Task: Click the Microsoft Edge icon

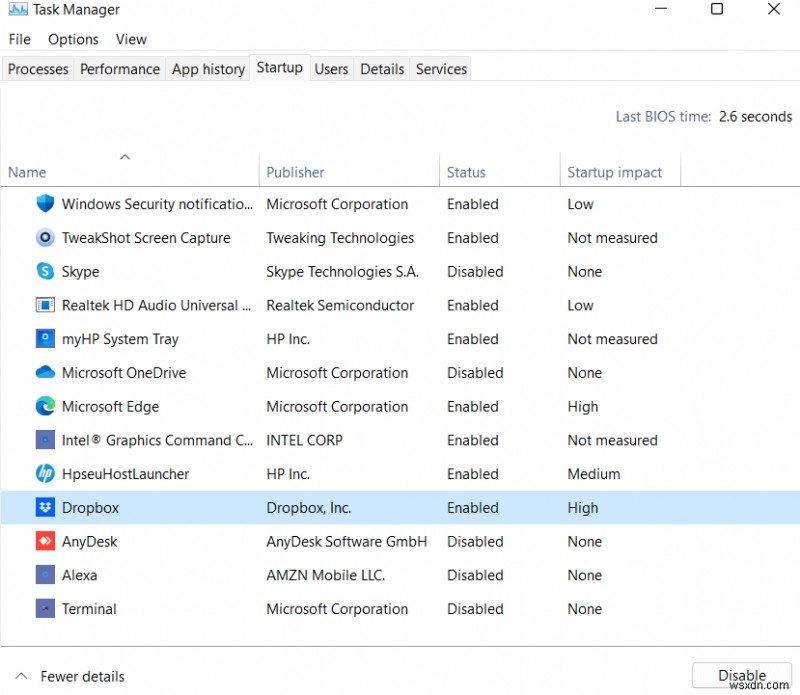Action: (44, 406)
